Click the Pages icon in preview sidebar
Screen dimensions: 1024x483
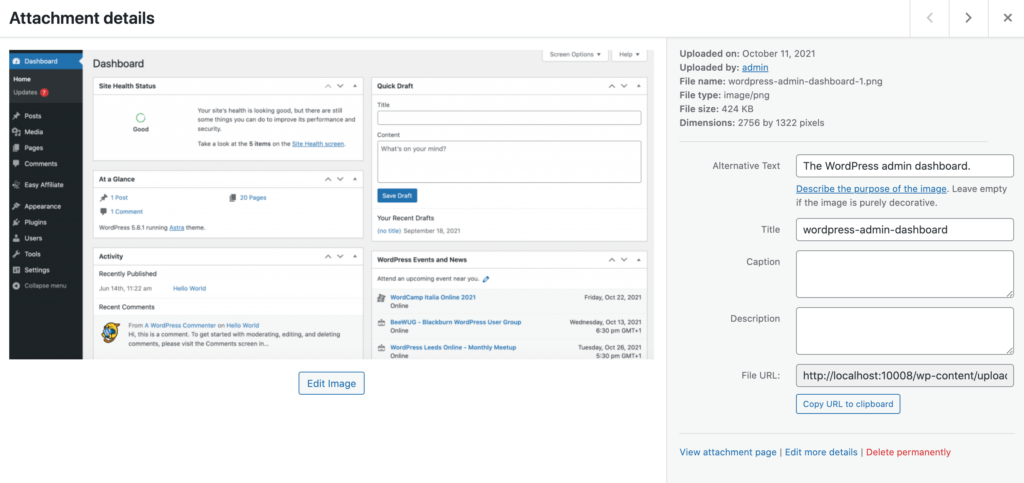pos(16,148)
